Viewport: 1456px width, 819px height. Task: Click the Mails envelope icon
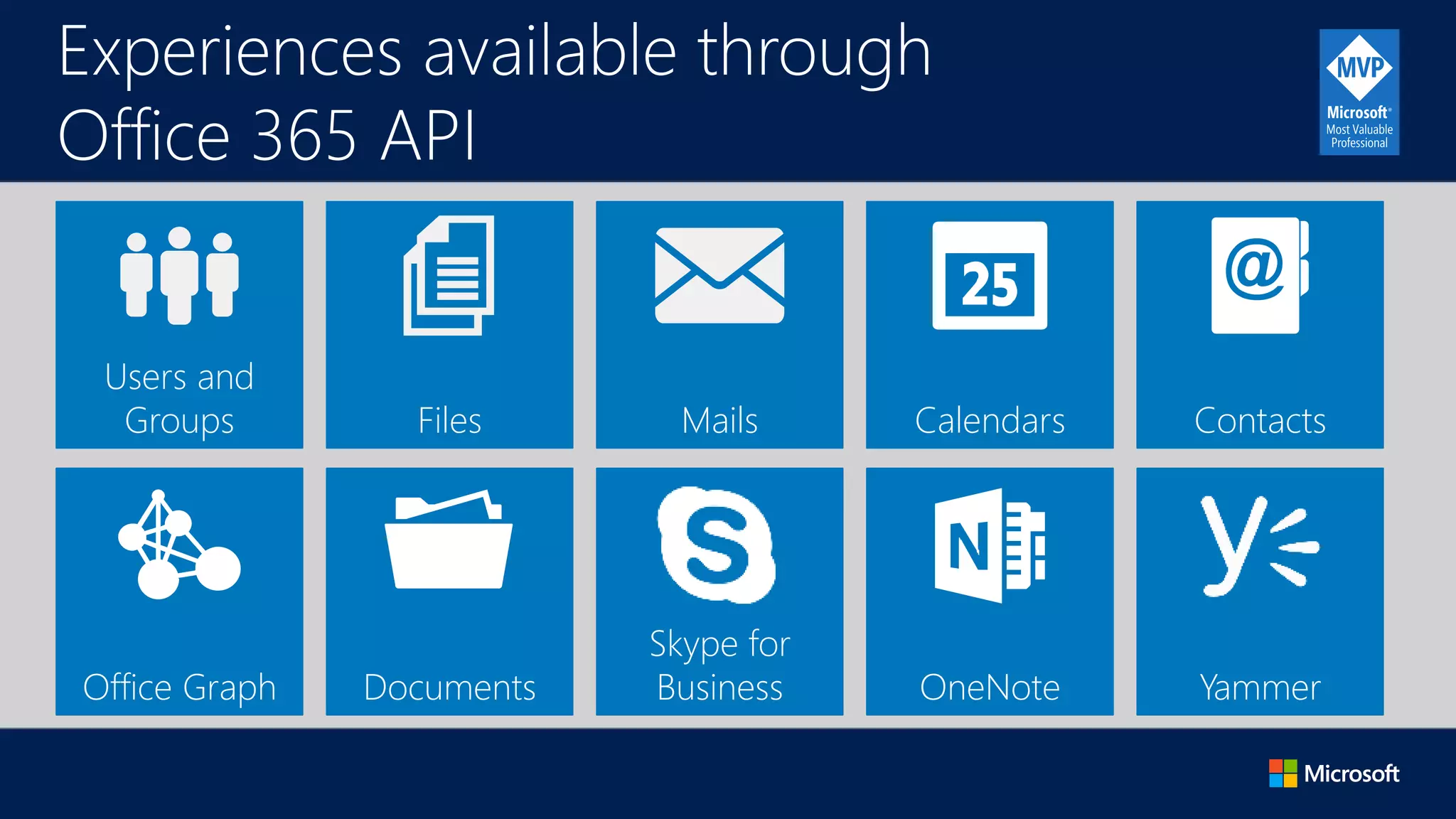[719, 275]
